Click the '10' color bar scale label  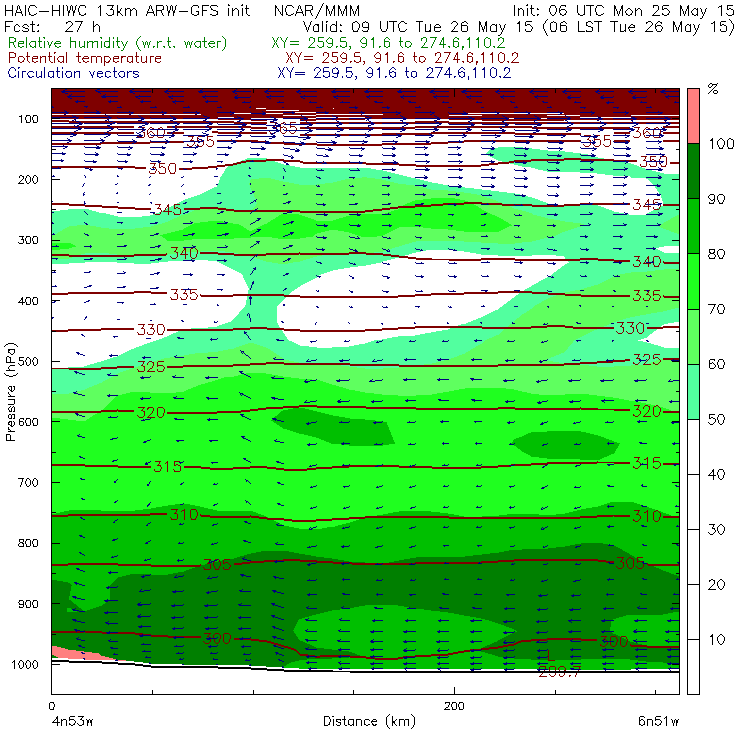point(716,639)
